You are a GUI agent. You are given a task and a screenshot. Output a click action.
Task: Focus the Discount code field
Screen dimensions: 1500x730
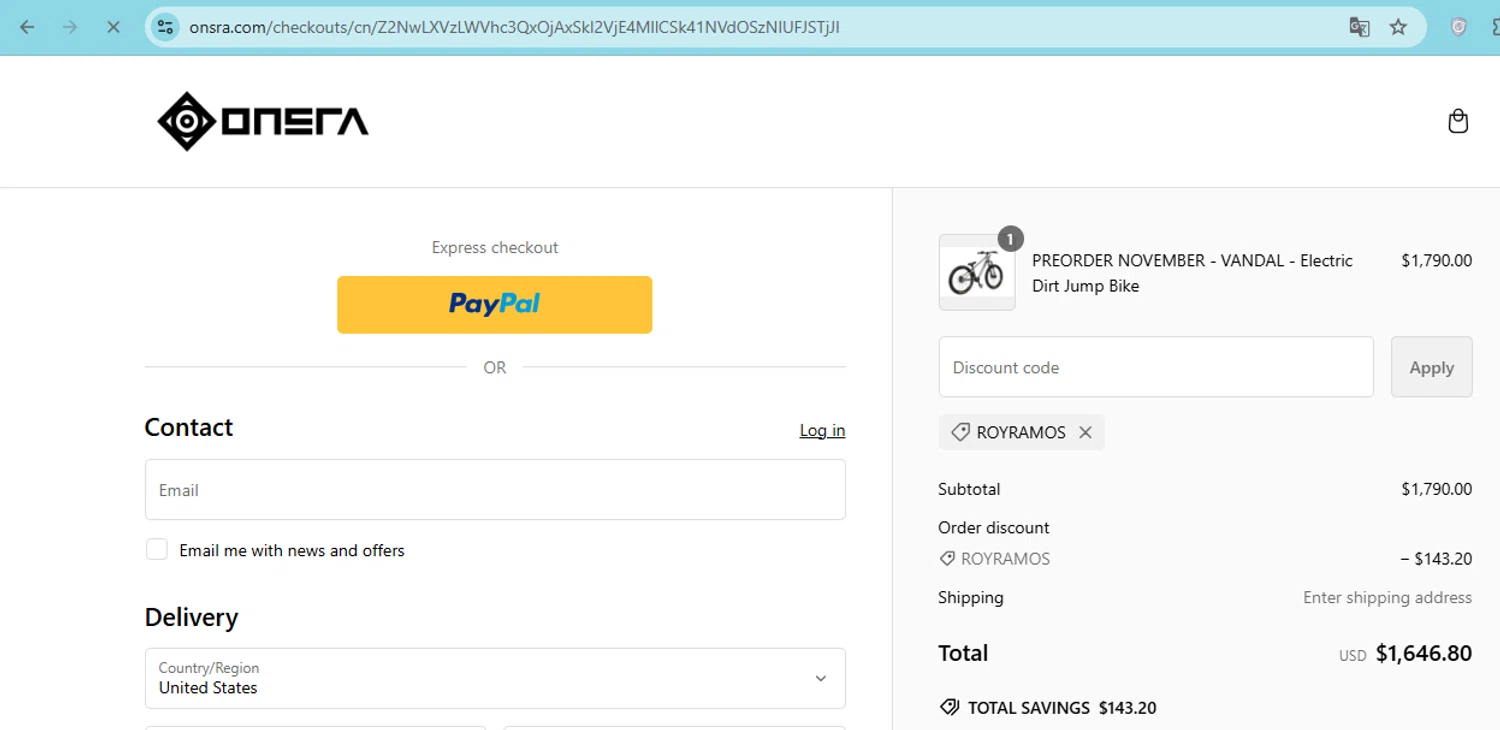pos(1156,367)
